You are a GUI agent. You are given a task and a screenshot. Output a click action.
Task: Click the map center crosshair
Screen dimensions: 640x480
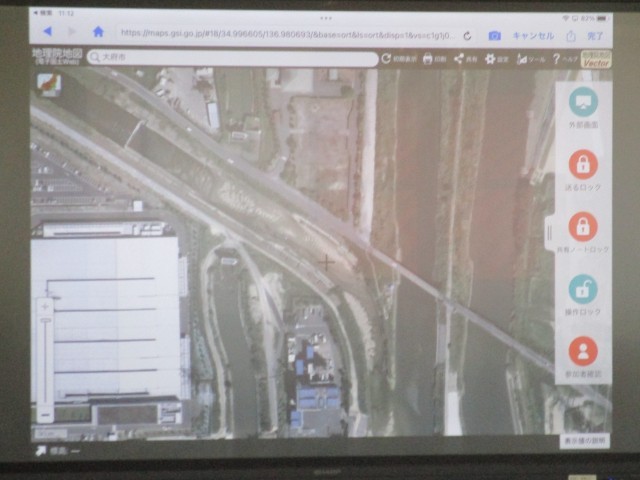point(327,262)
